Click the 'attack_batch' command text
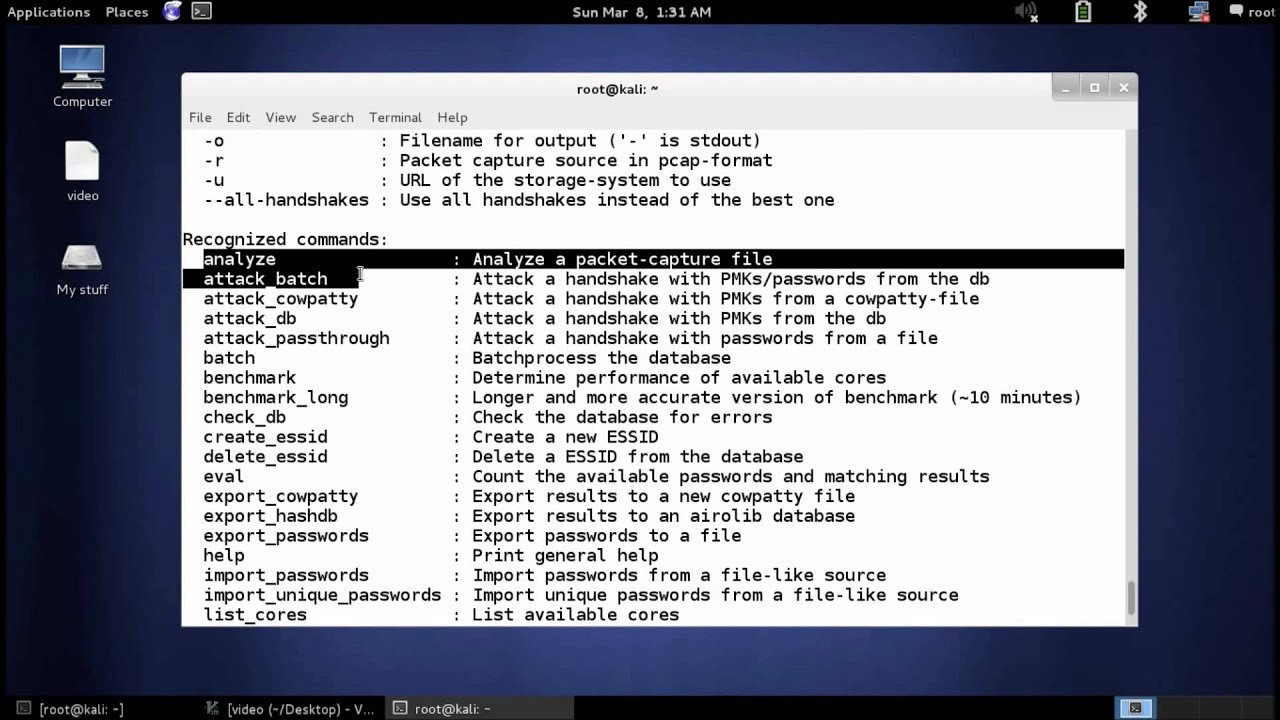The height and width of the screenshot is (720, 1280). [265, 279]
